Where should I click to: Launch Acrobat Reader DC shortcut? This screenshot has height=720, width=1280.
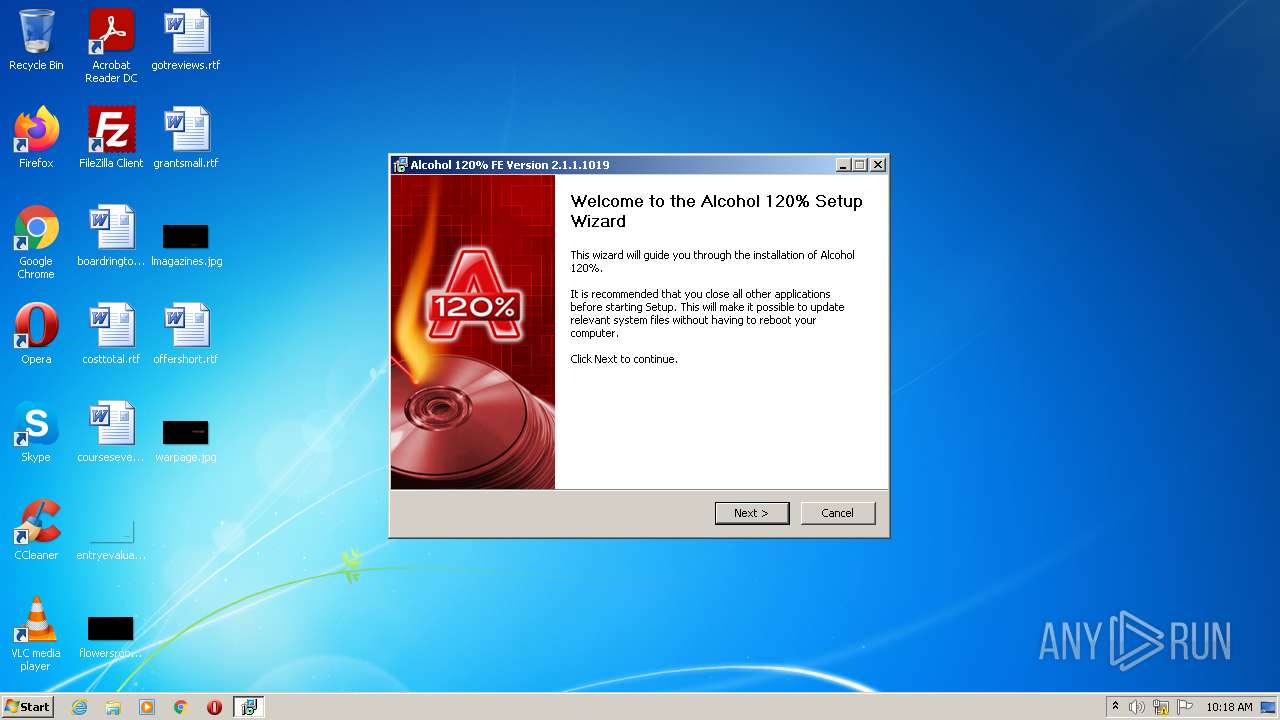(111, 47)
